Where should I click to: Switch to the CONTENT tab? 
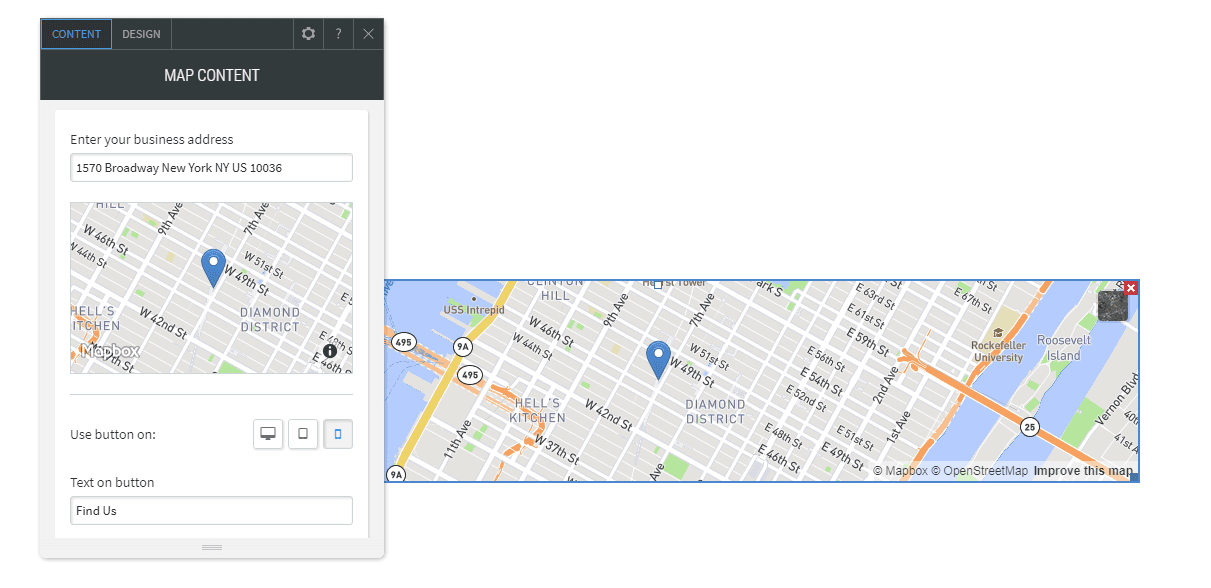click(77, 34)
